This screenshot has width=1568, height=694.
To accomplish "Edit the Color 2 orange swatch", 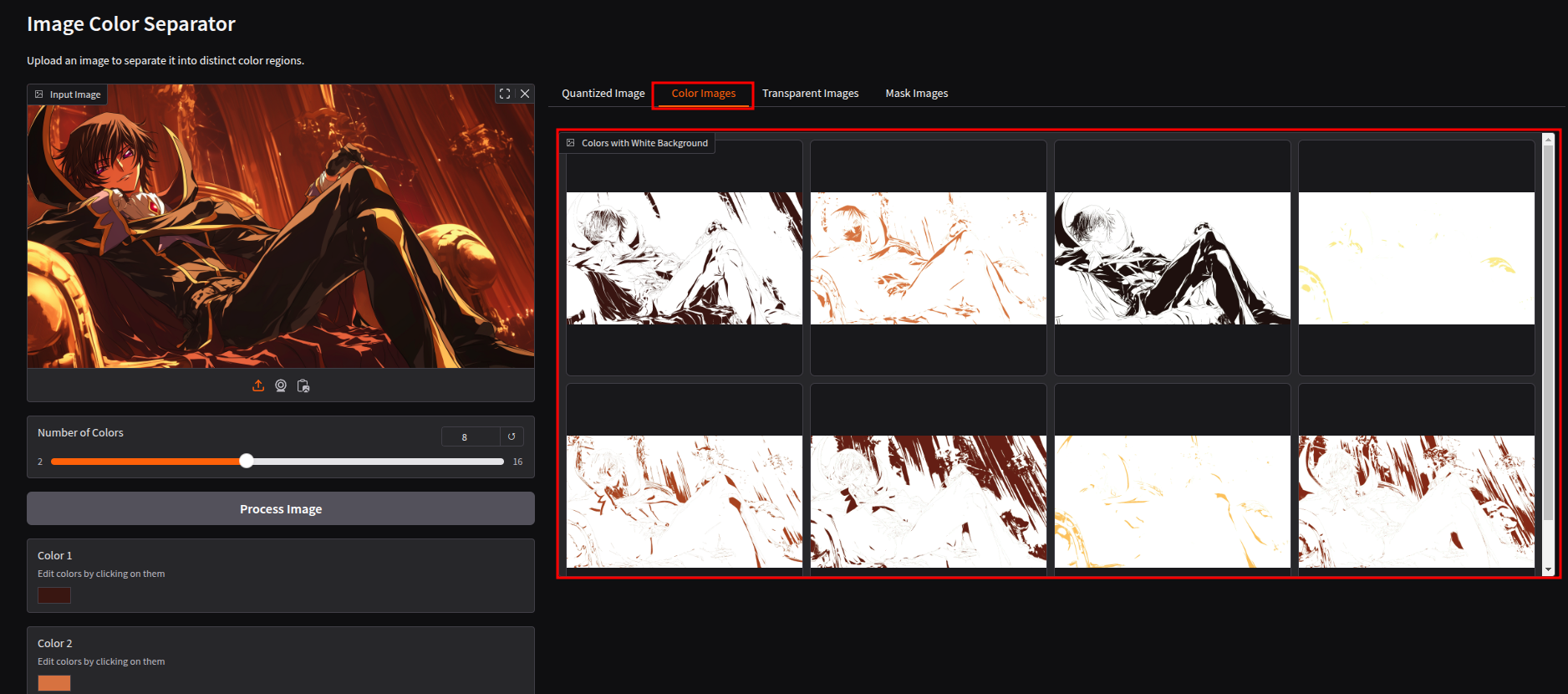I will click(54, 682).
